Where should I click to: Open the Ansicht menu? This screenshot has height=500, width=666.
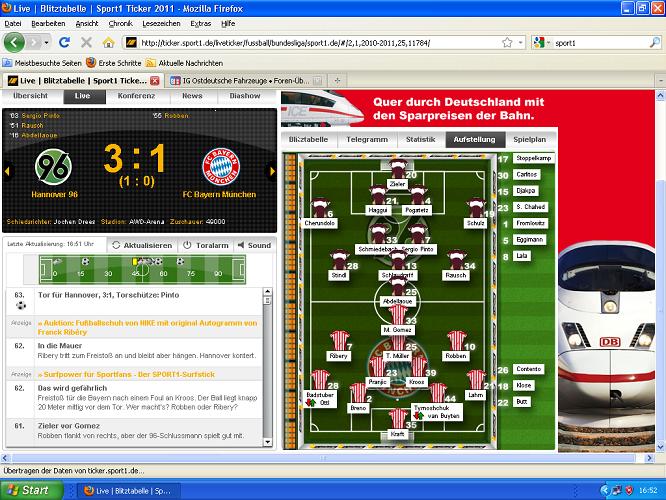[x=87, y=24]
